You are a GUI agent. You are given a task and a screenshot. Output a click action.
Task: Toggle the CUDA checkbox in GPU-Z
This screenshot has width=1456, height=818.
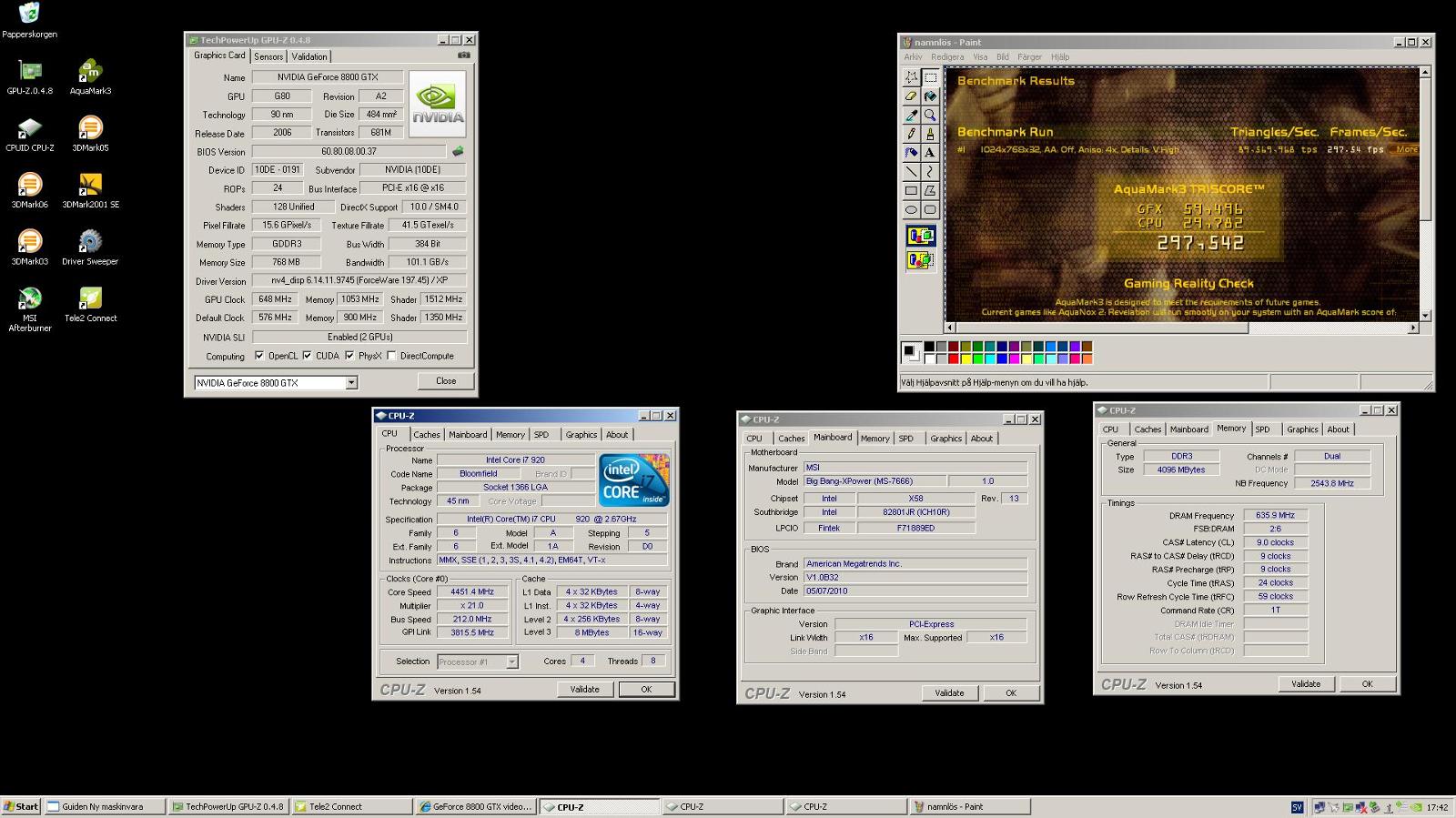pyautogui.click(x=308, y=356)
